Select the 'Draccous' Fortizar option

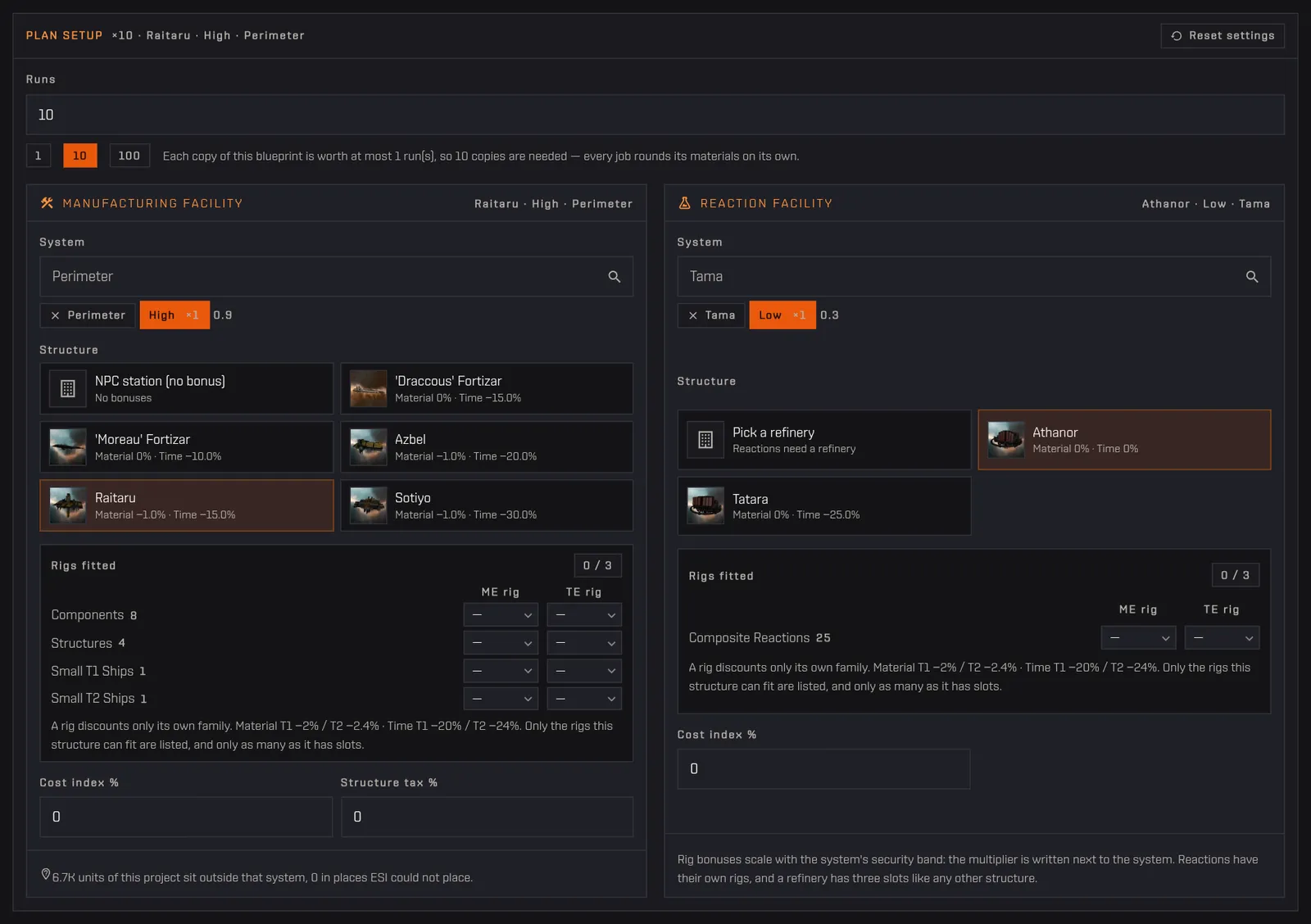pos(487,388)
